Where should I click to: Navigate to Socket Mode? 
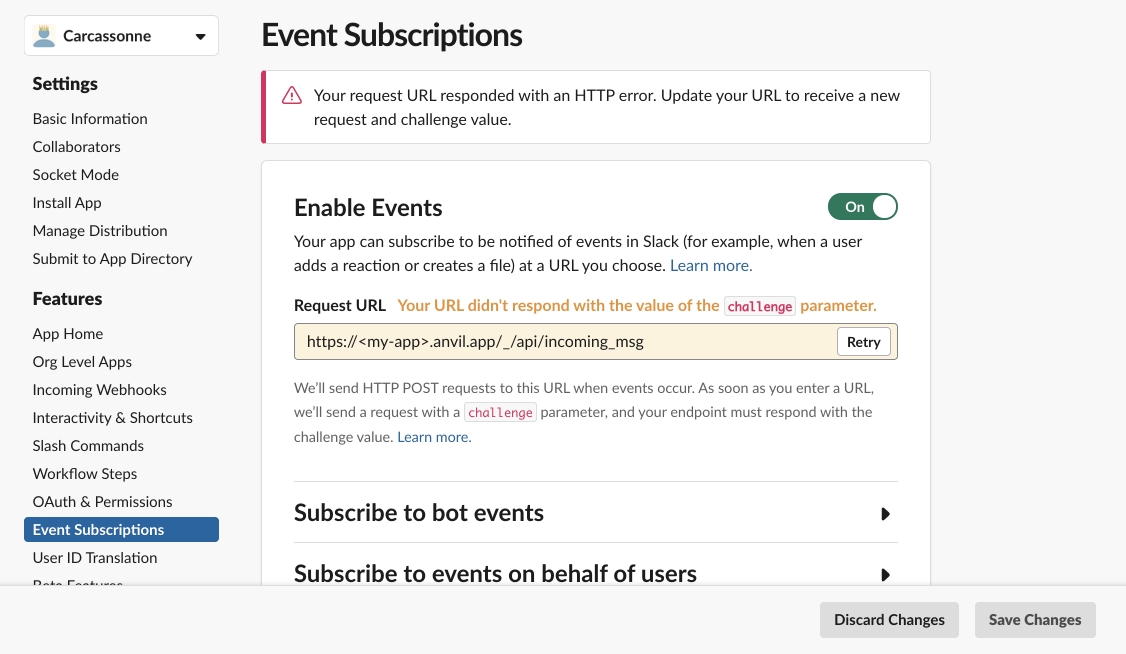click(75, 175)
